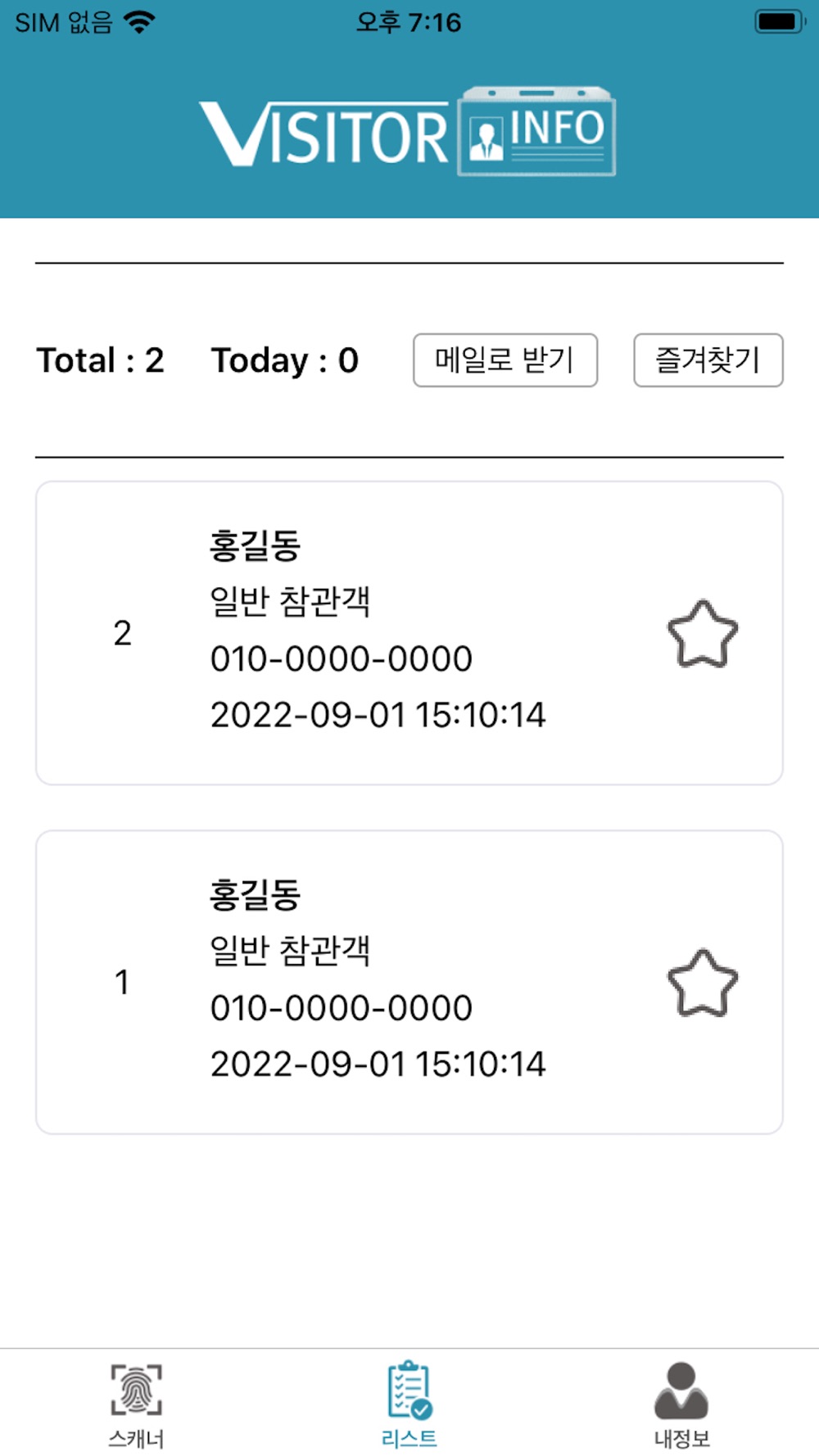
Task: Tap the Visitor Info logo
Action: tap(408, 132)
